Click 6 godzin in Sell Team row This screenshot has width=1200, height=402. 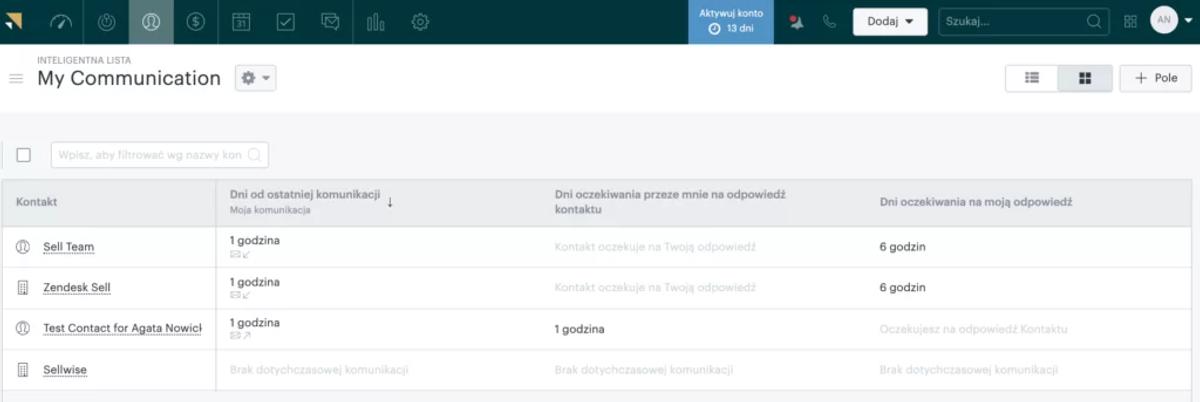903,247
